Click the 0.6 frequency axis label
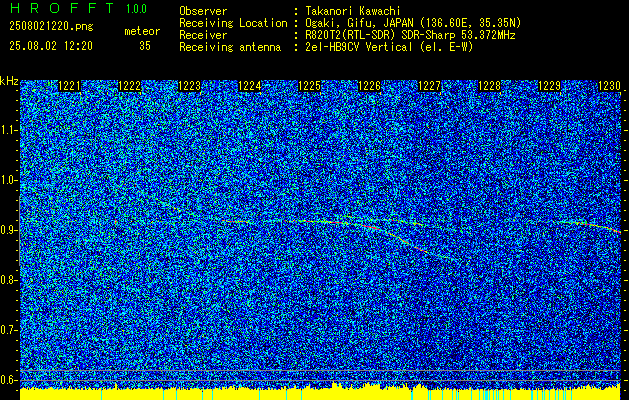The image size is (629, 400). [x=9, y=380]
